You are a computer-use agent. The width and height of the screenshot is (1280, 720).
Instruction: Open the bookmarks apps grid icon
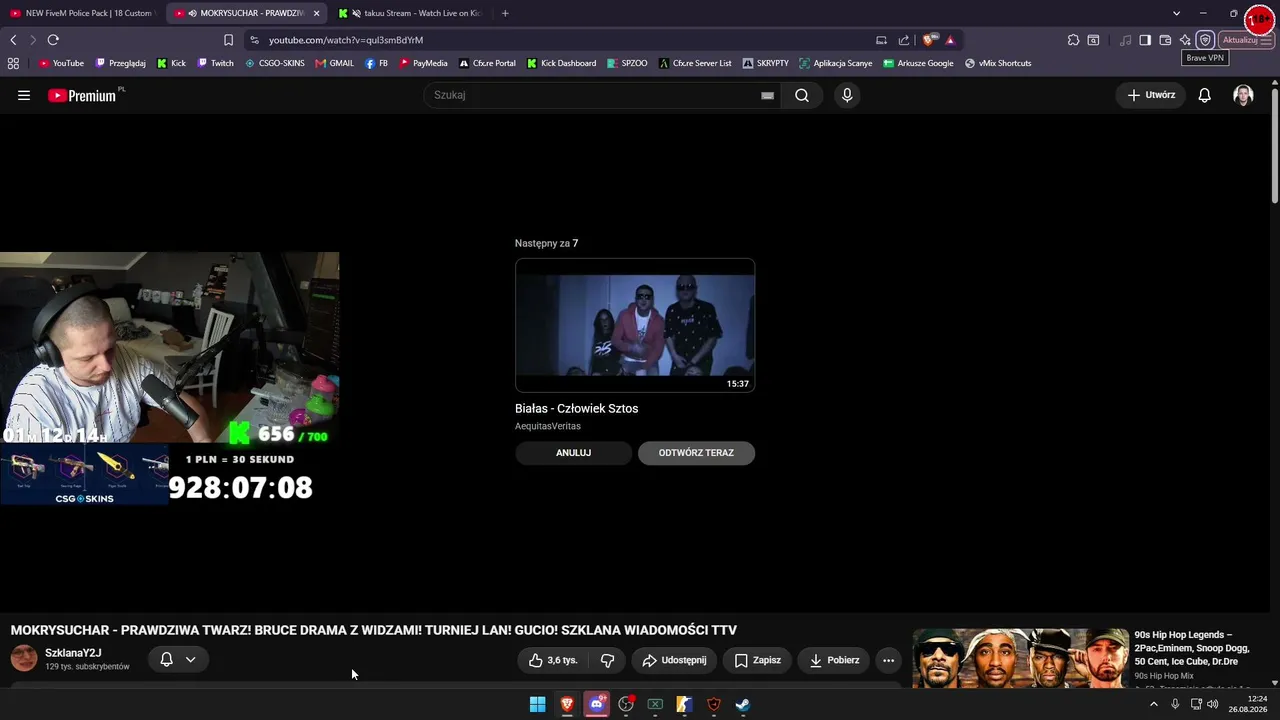click(13, 63)
